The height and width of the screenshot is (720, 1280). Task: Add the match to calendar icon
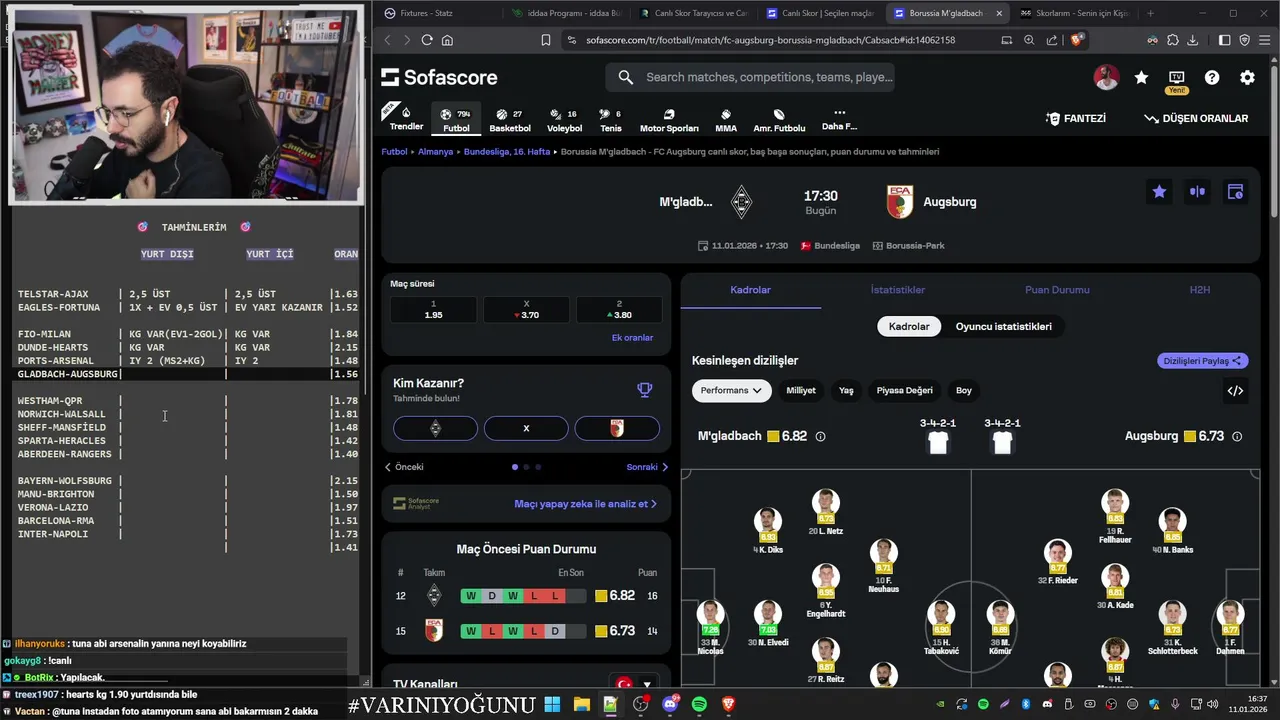pos(1235,192)
